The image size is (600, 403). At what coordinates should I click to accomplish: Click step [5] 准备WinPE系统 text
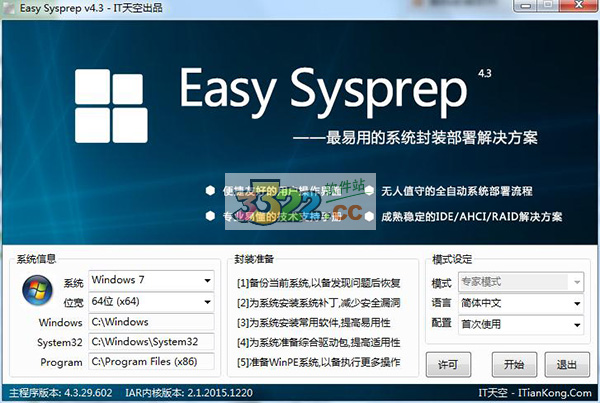[x=318, y=362]
